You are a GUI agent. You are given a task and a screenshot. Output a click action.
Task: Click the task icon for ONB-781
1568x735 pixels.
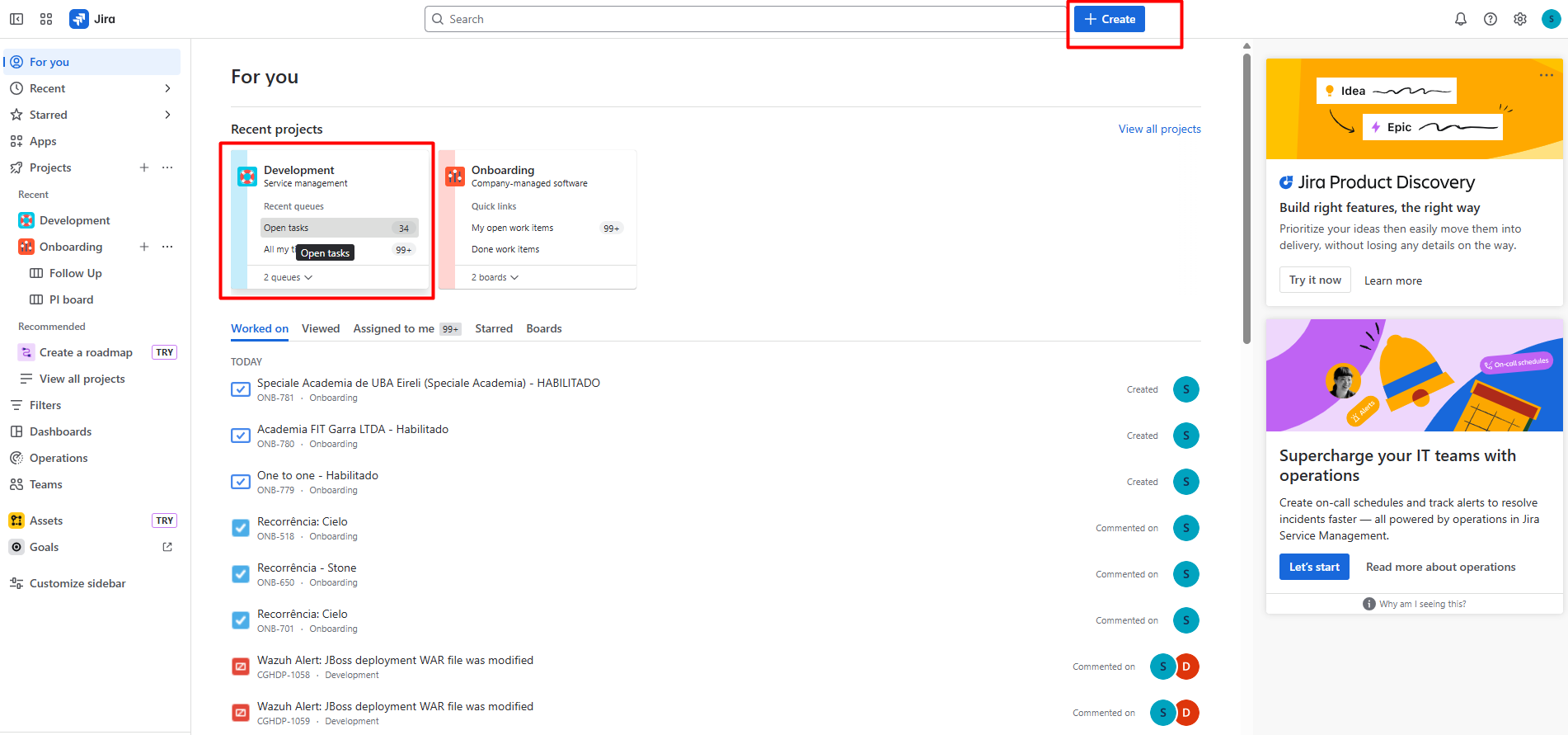tap(241, 389)
